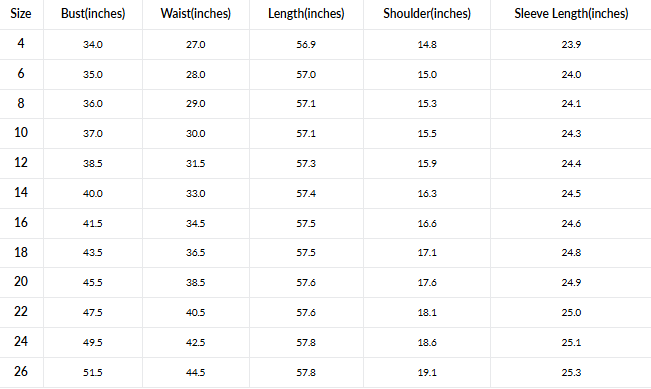Select the size 10 row label
This screenshot has width=651, height=389.
[21, 132]
